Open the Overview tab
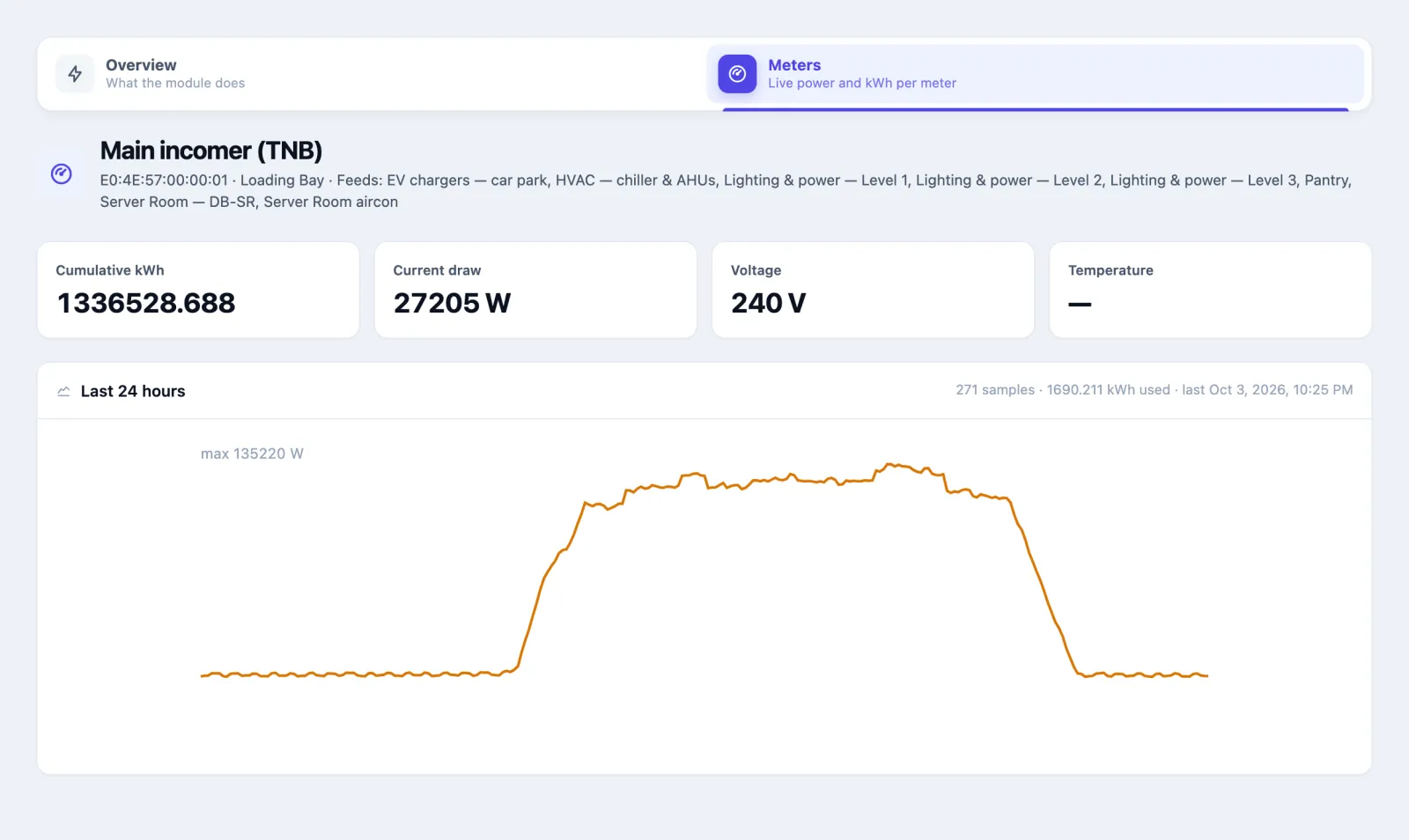Screen dimensions: 1409x840 tap(373, 74)
